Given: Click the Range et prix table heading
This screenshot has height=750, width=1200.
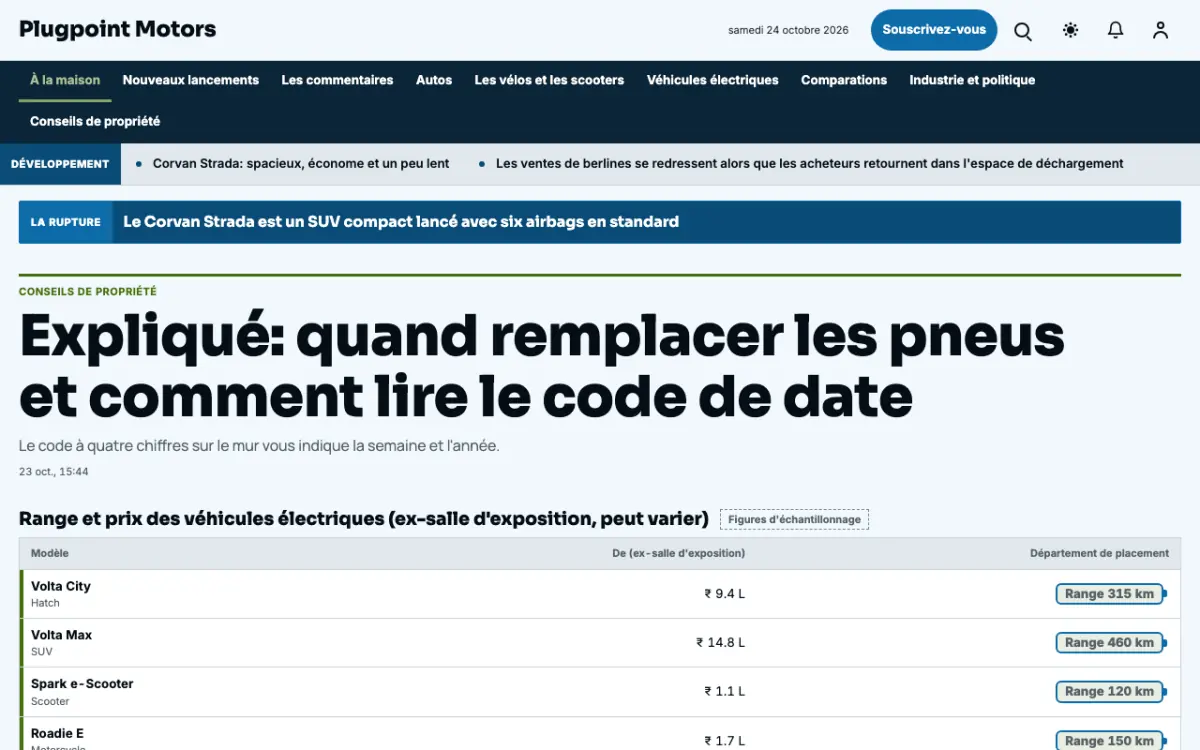Looking at the screenshot, I should click(x=364, y=519).
